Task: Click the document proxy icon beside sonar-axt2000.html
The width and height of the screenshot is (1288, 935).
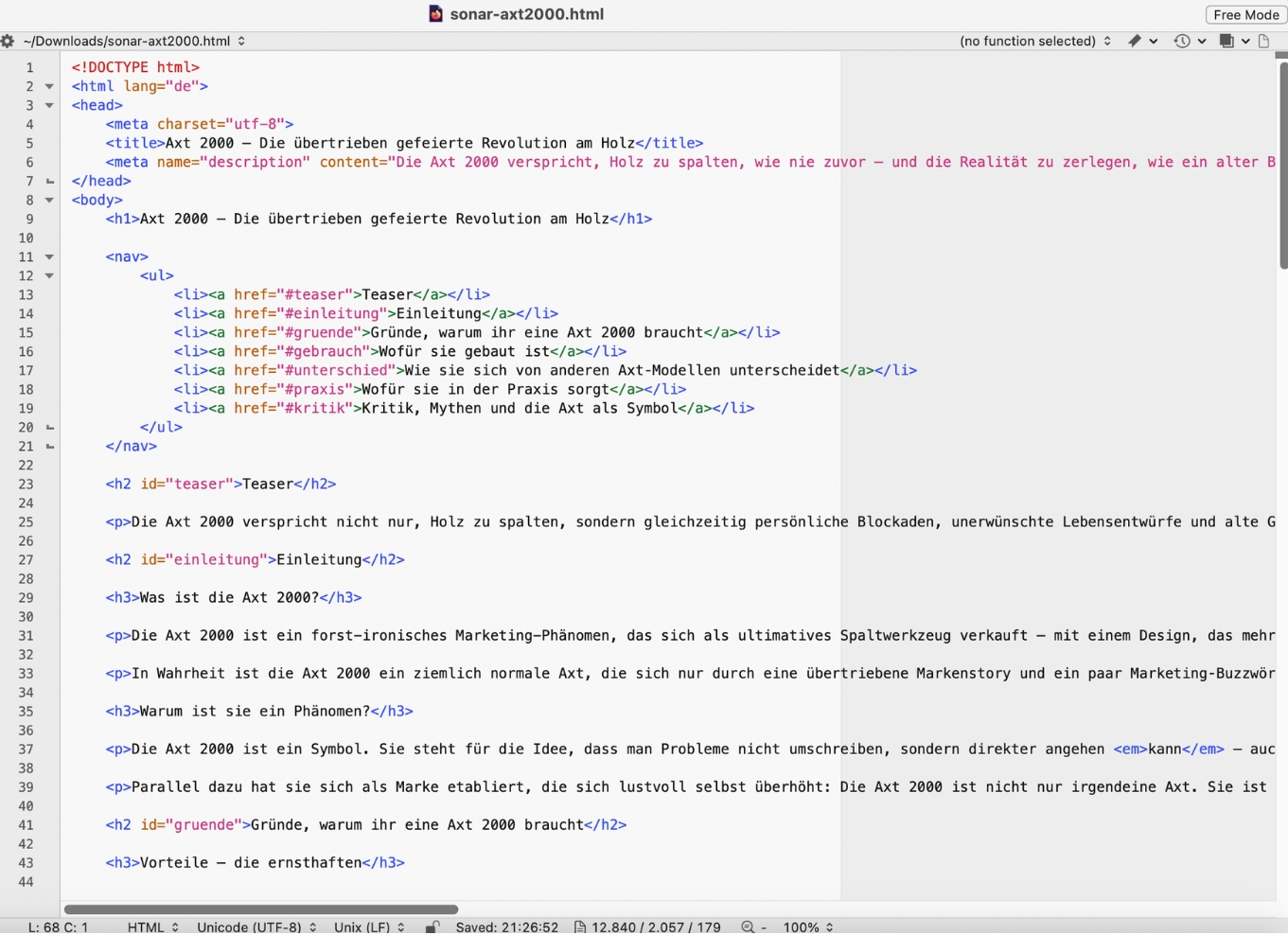Action: point(435,14)
